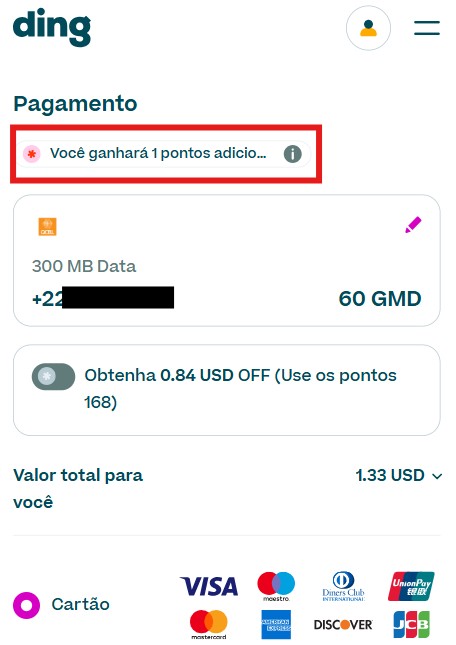
Task: Click the UnionPay logo
Action: point(411,586)
